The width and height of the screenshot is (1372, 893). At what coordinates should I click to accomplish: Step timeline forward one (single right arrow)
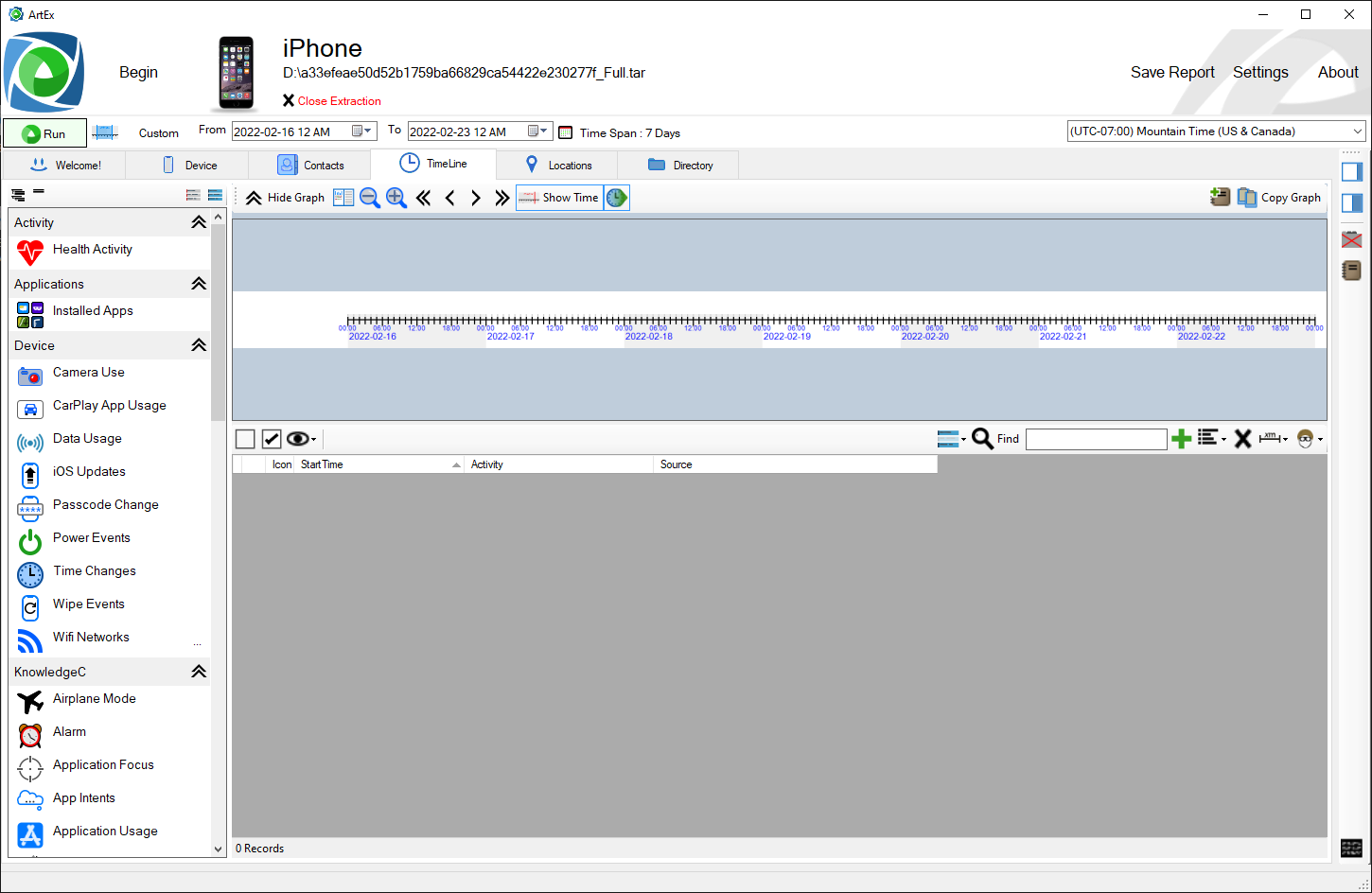[x=476, y=198]
